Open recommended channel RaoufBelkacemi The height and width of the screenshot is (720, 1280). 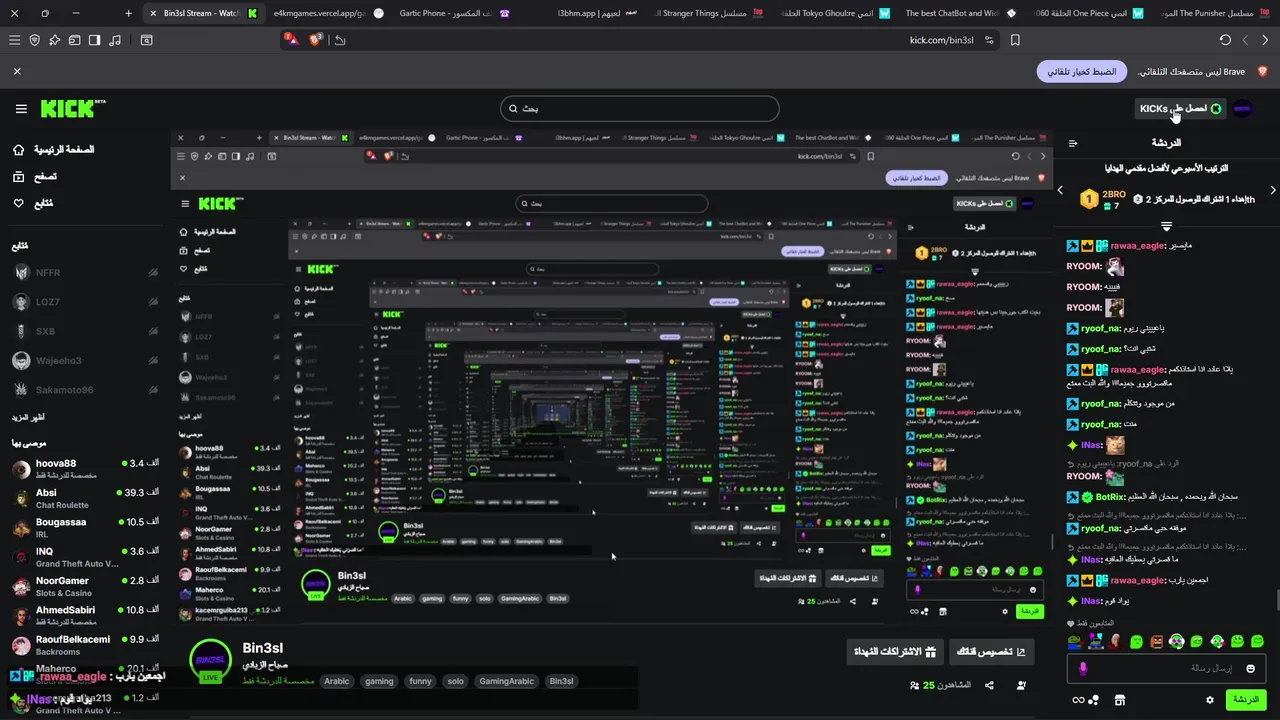click(85, 645)
